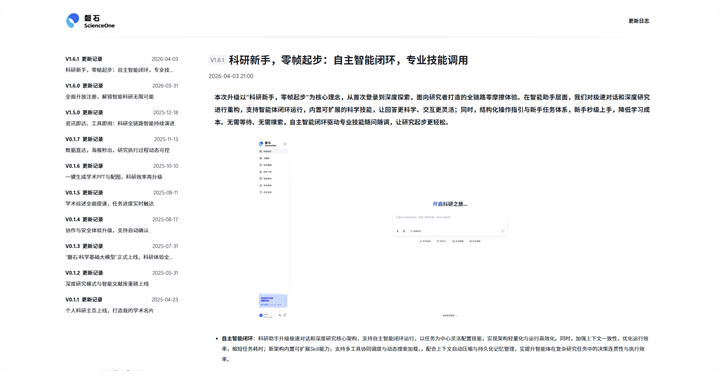The width and height of the screenshot is (720, 379).
Task: Open the V1.6.0 更新记录 entry
Action: (x=122, y=91)
